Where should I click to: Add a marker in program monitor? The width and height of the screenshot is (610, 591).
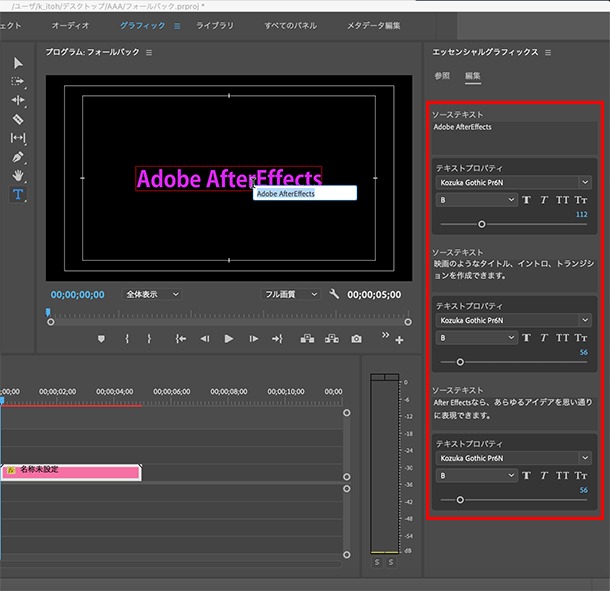(101, 339)
